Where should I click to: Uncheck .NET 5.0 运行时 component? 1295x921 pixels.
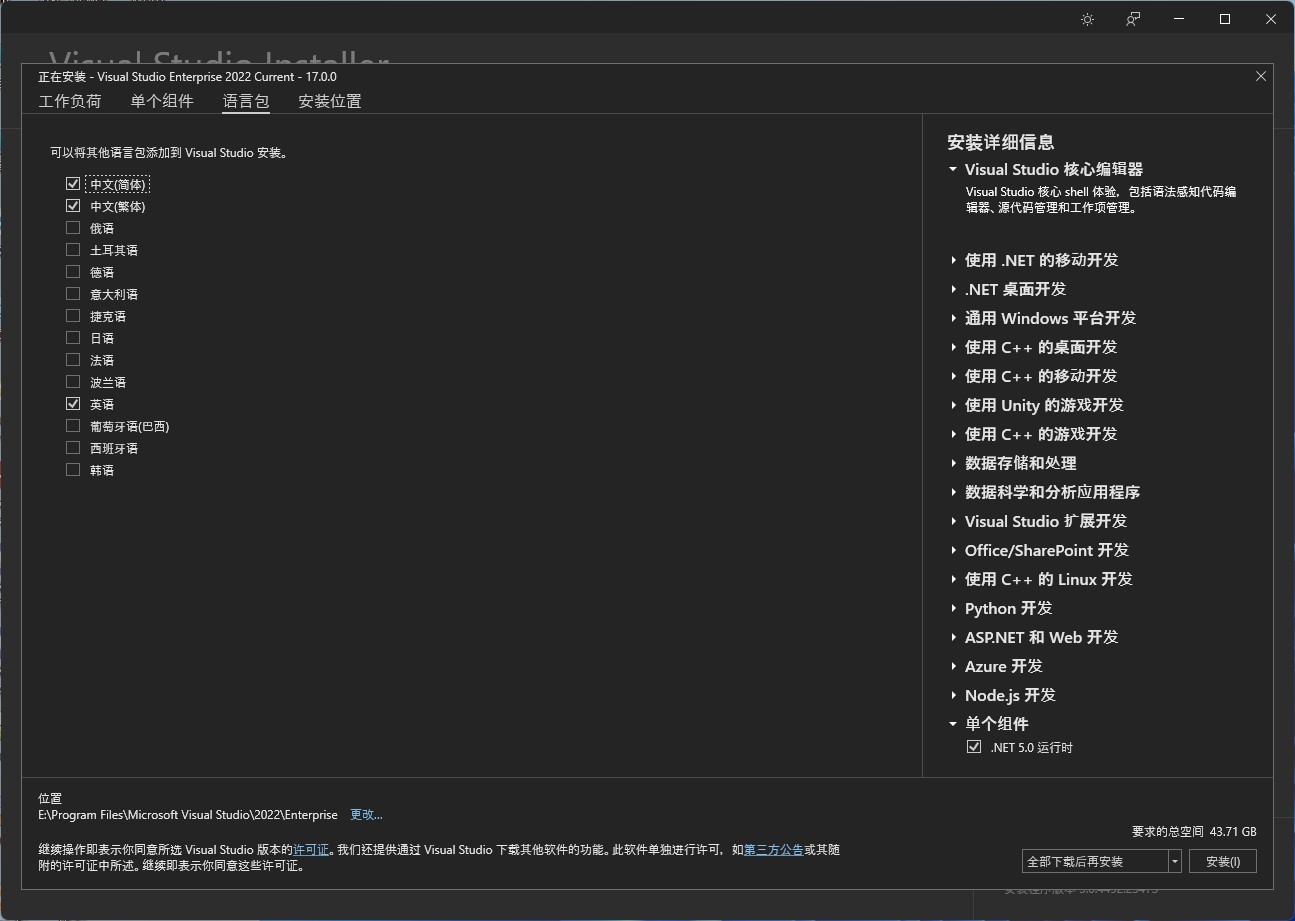(x=974, y=747)
